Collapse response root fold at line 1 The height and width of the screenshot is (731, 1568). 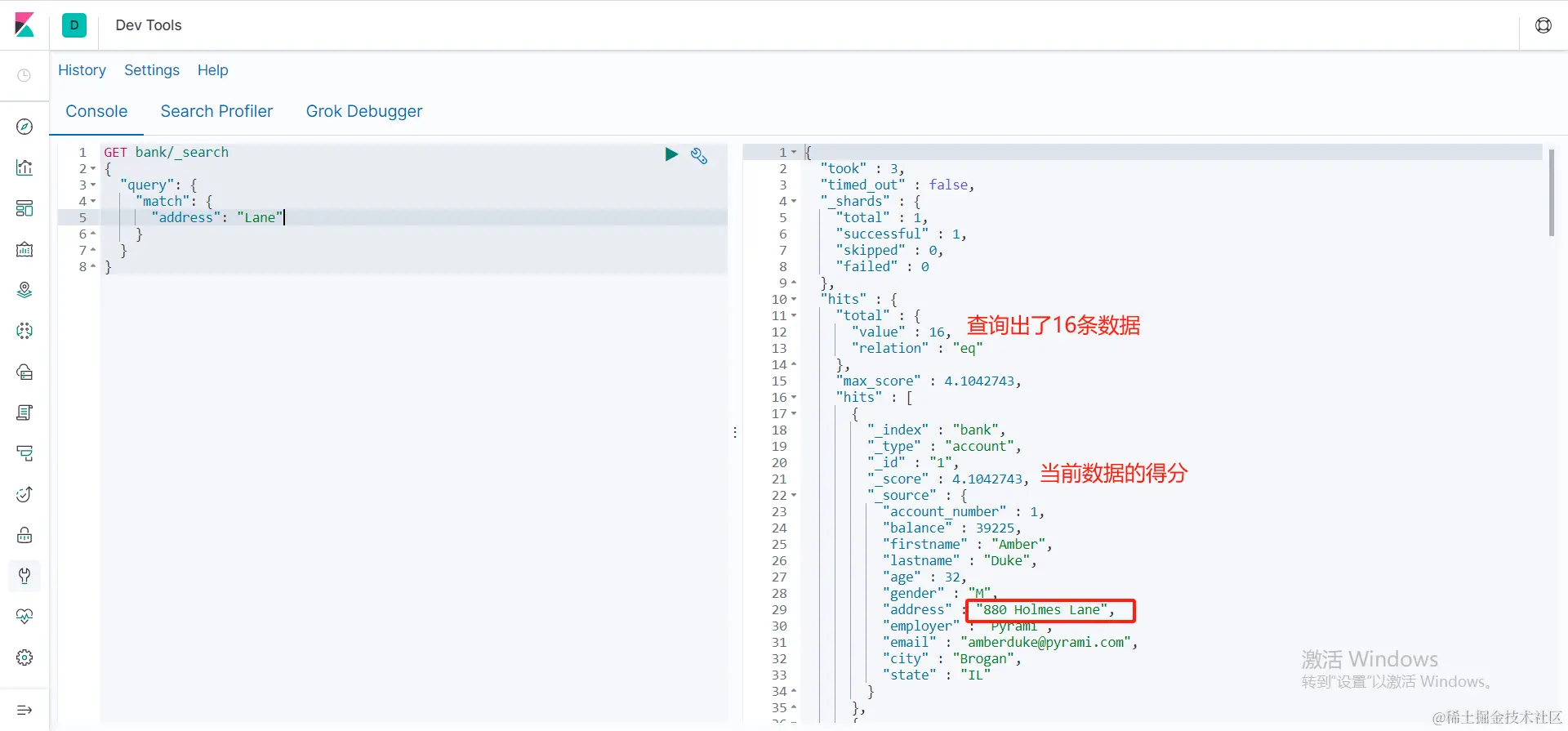pos(794,153)
